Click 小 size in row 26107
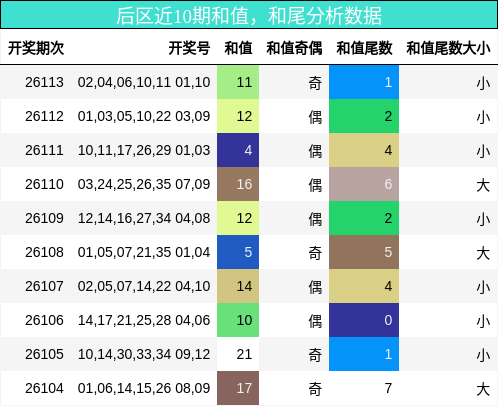Screen dimensions: 498x406 point(483,287)
